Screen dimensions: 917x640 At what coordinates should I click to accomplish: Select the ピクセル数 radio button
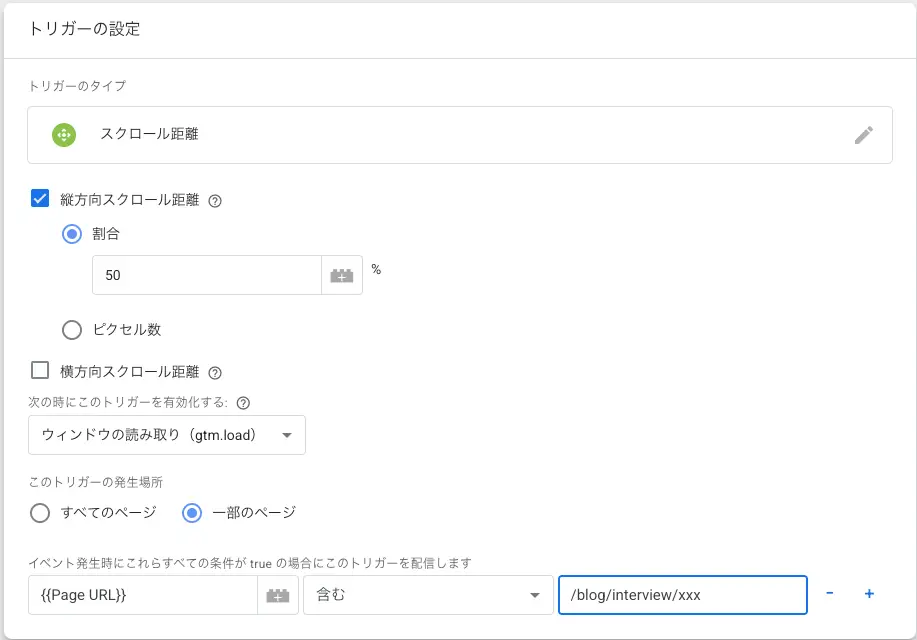point(72,329)
